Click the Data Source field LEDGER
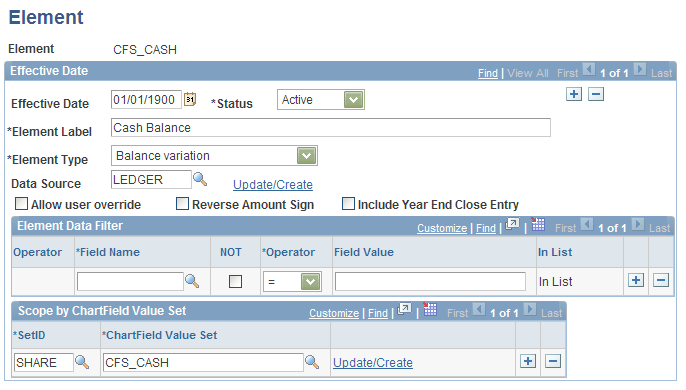The height and width of the screenshot is (390, 686). coord(151,179)
